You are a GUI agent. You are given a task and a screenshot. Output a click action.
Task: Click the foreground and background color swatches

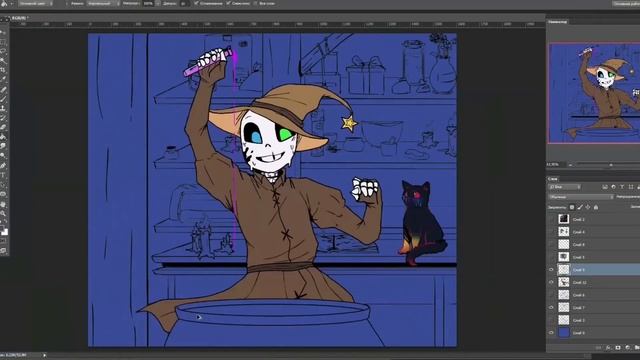[4, 231]
